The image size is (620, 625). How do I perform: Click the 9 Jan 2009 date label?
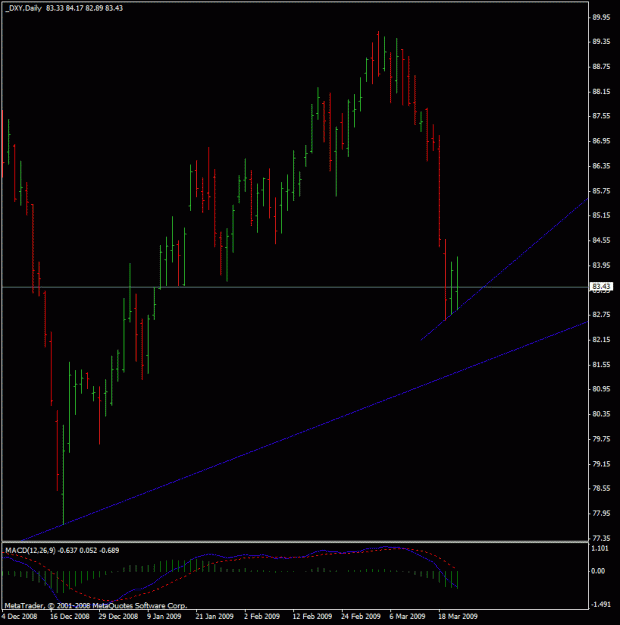click(164, 616)
